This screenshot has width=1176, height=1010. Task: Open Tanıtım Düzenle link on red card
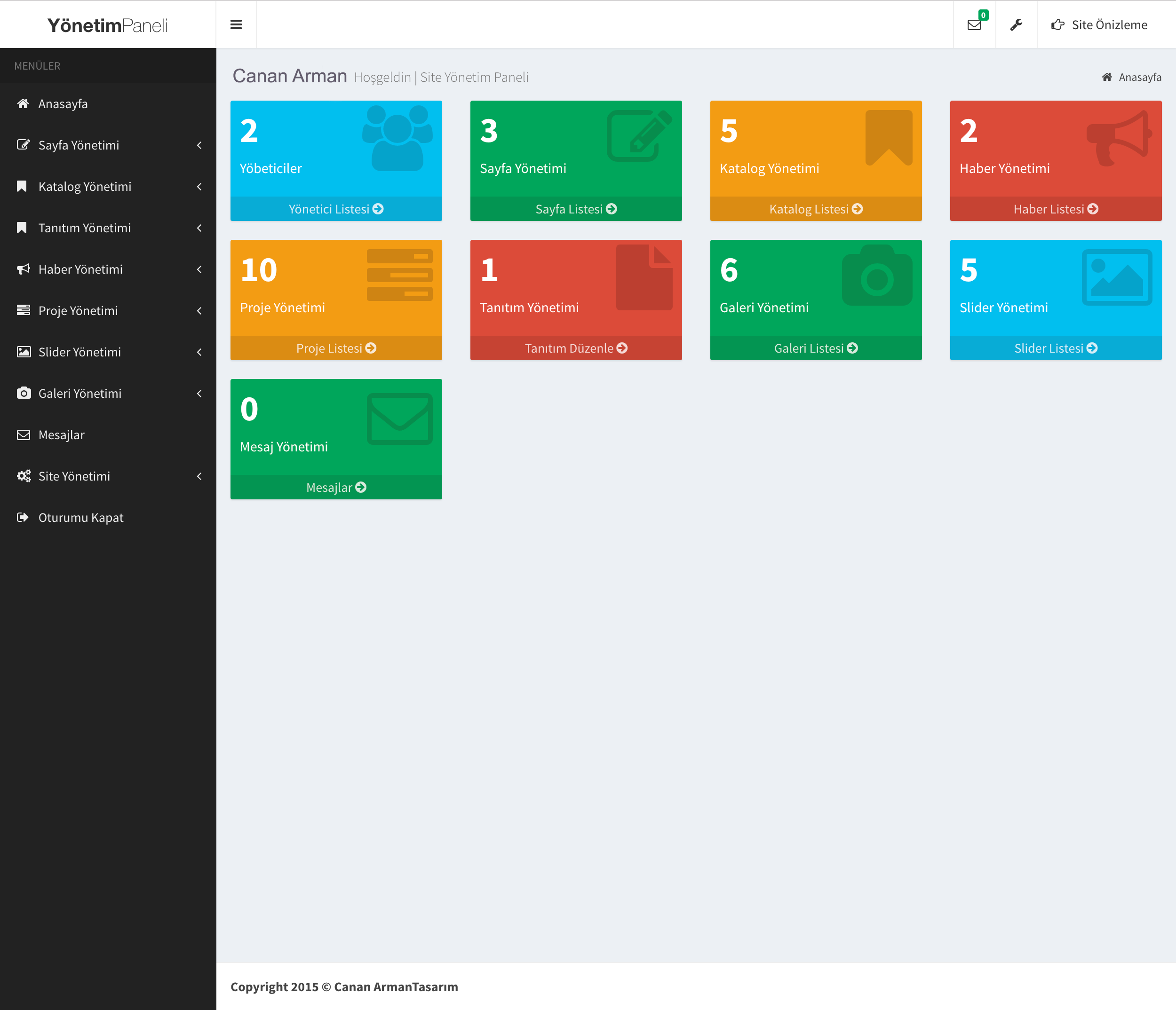coord(576,348)
